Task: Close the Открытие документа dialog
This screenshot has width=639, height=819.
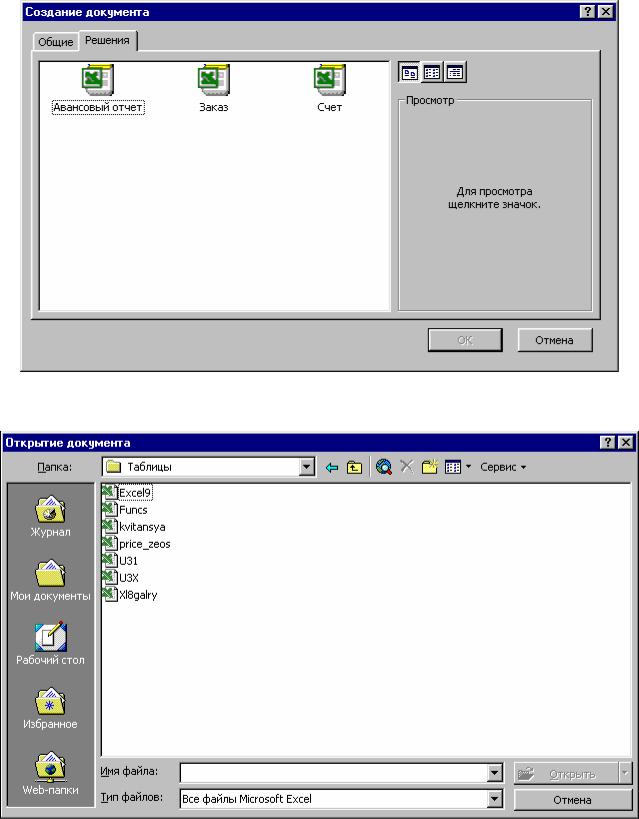Action: [x=625, y=443]
